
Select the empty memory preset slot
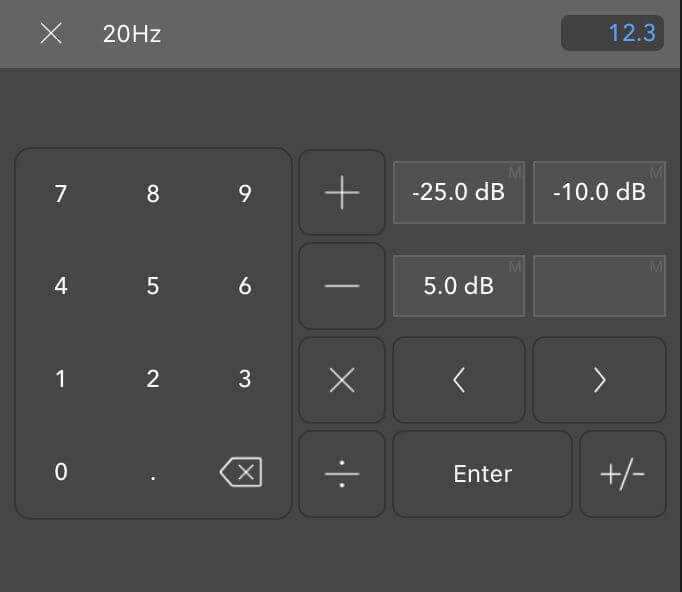click(x=599, y=286)
